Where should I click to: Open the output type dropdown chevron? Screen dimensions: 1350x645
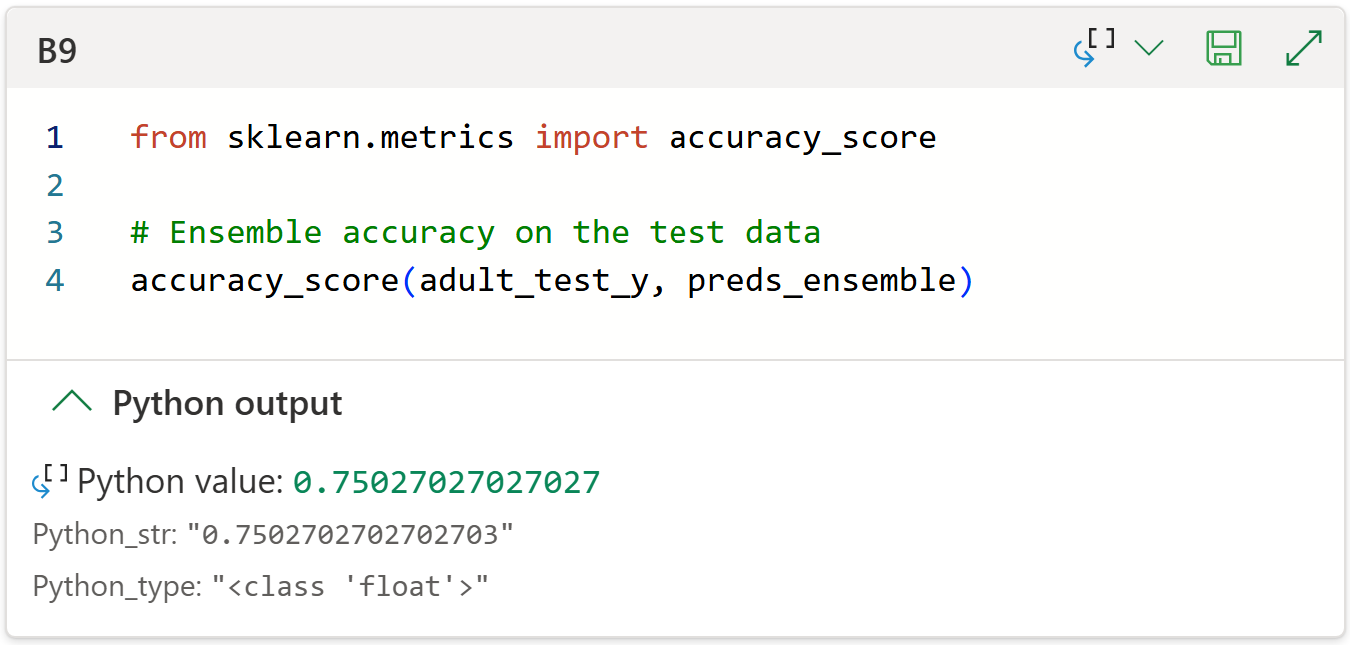[x=1149, y=48]
